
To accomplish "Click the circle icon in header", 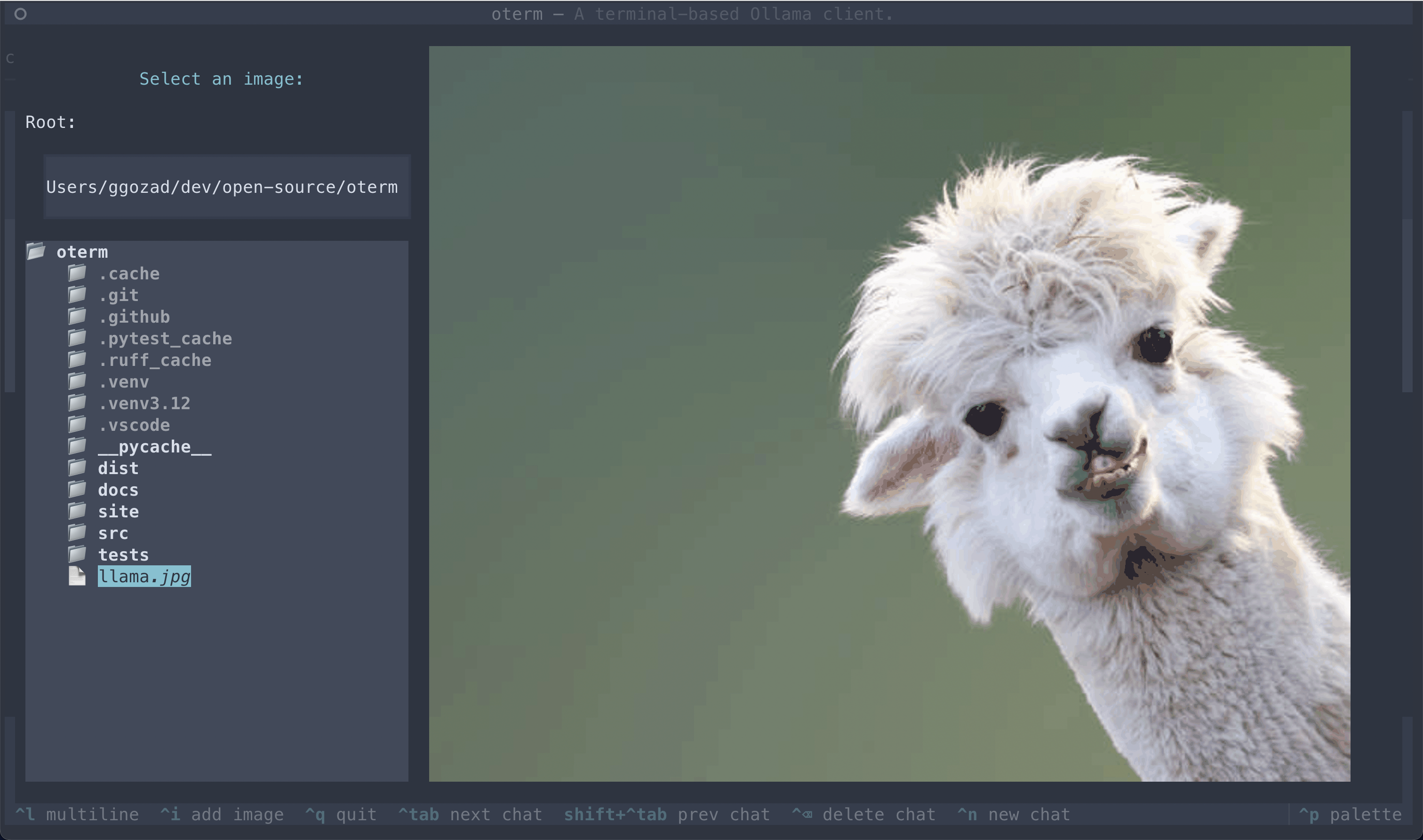I will pyautogui.click(x=20, y=14).
